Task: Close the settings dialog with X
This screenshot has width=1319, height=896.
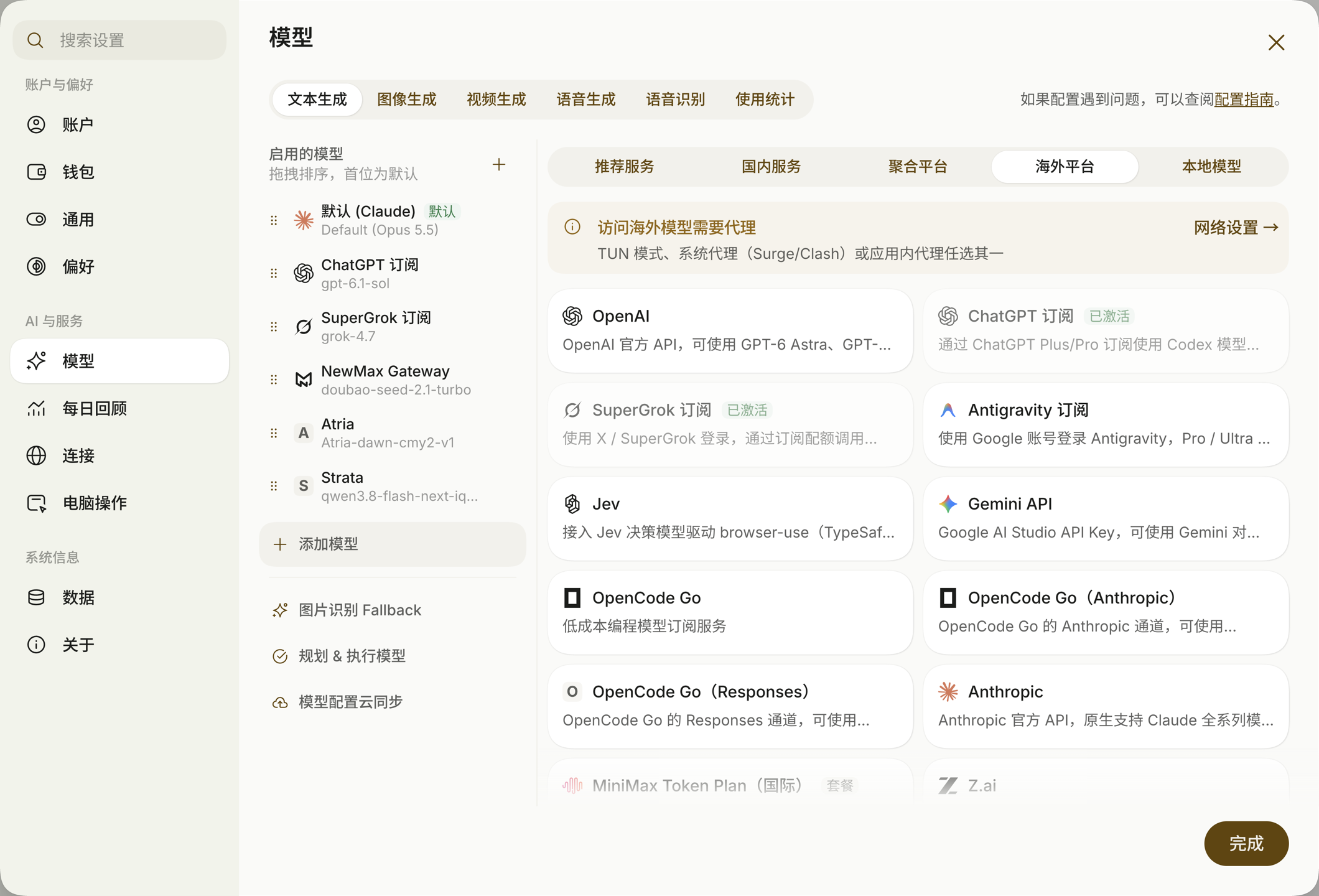Action: (x=1276, y=42)
